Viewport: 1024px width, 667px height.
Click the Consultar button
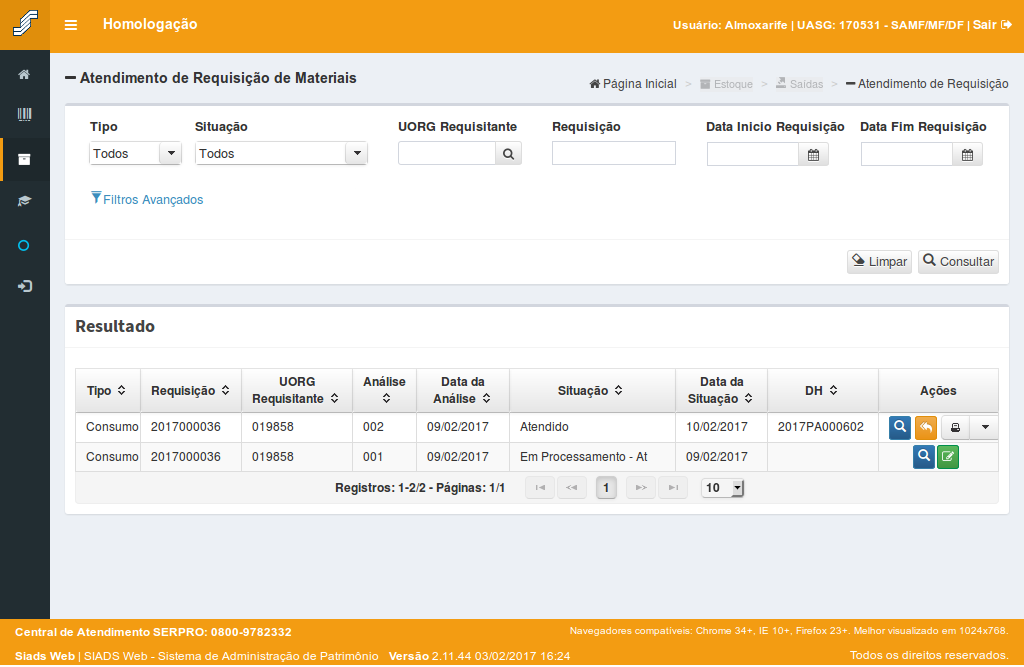(x=958, y=262)
